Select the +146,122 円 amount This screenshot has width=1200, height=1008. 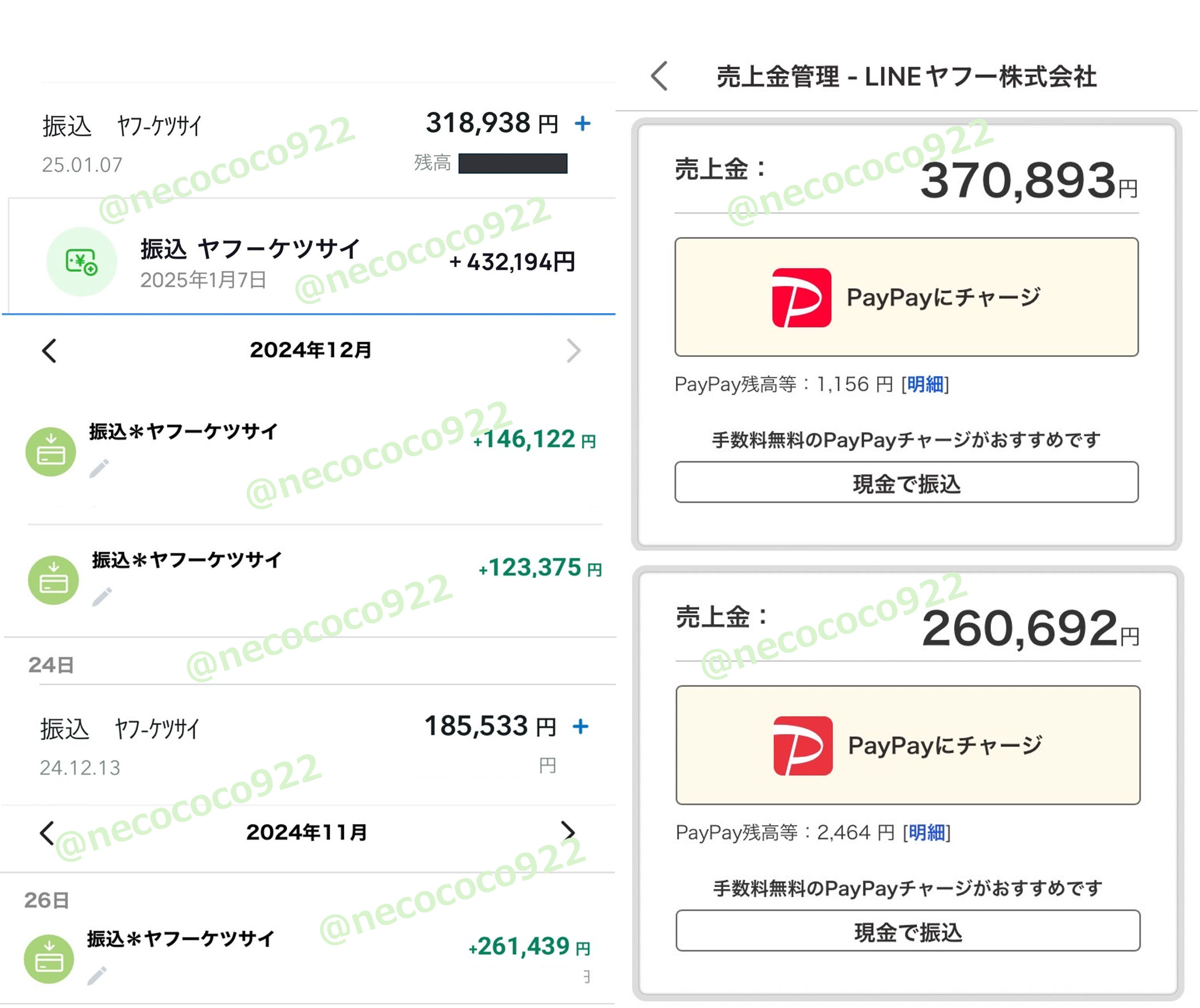click(x=535, y=439)
